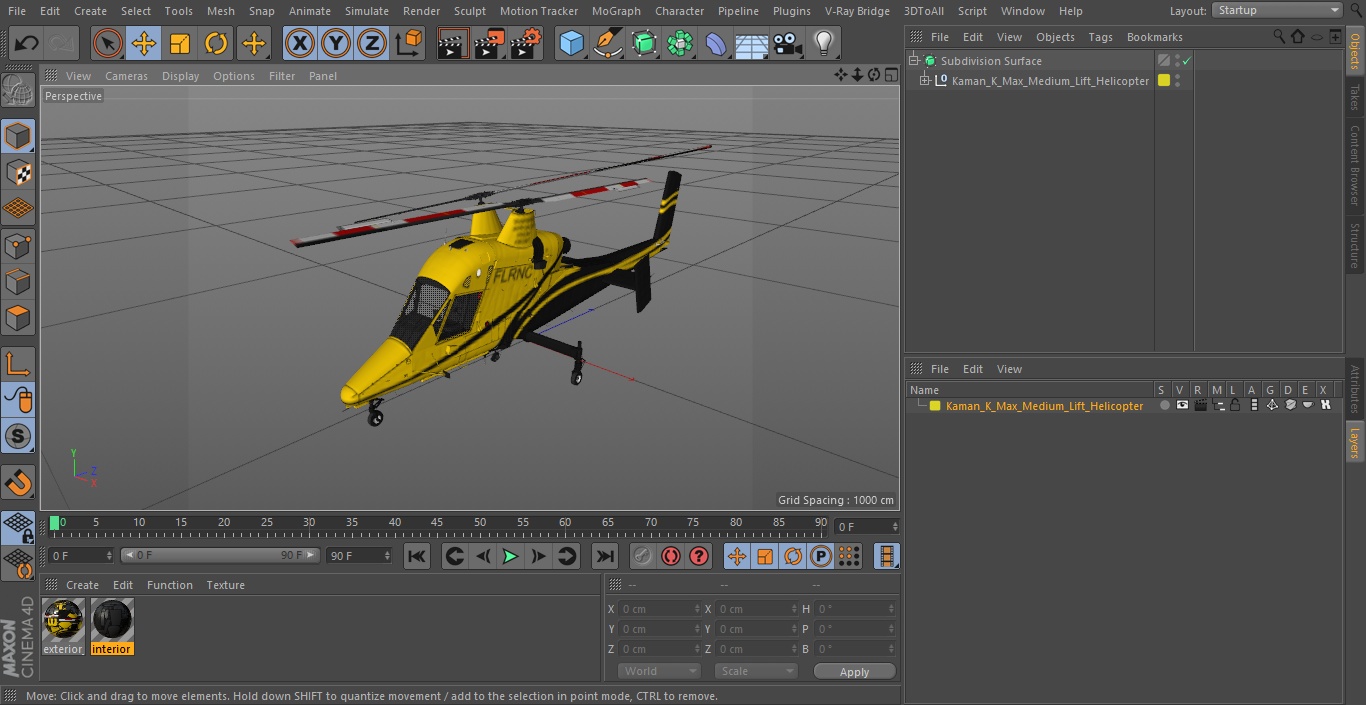Open the Simulate menu
Image resolution: width=1366 pixels, height=705 pixels.
(x=367, y=11)
